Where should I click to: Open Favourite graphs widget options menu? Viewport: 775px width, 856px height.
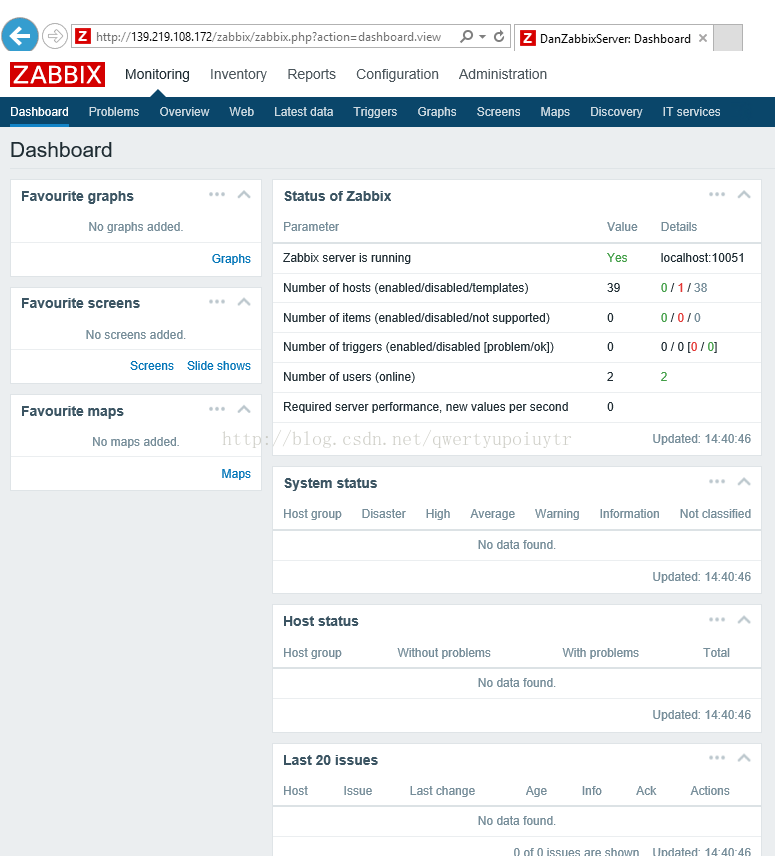click(217, 194)
